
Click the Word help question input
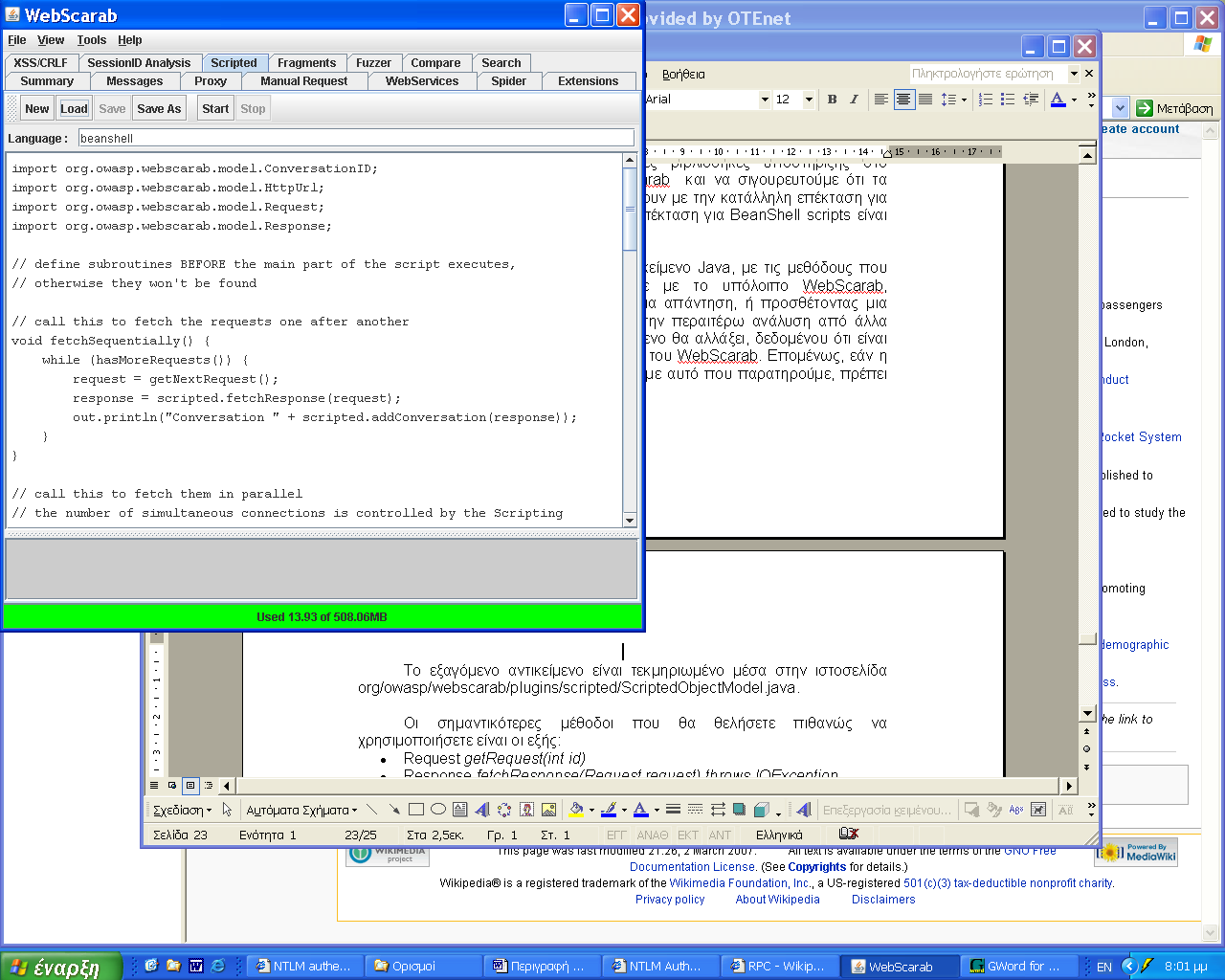988,74
